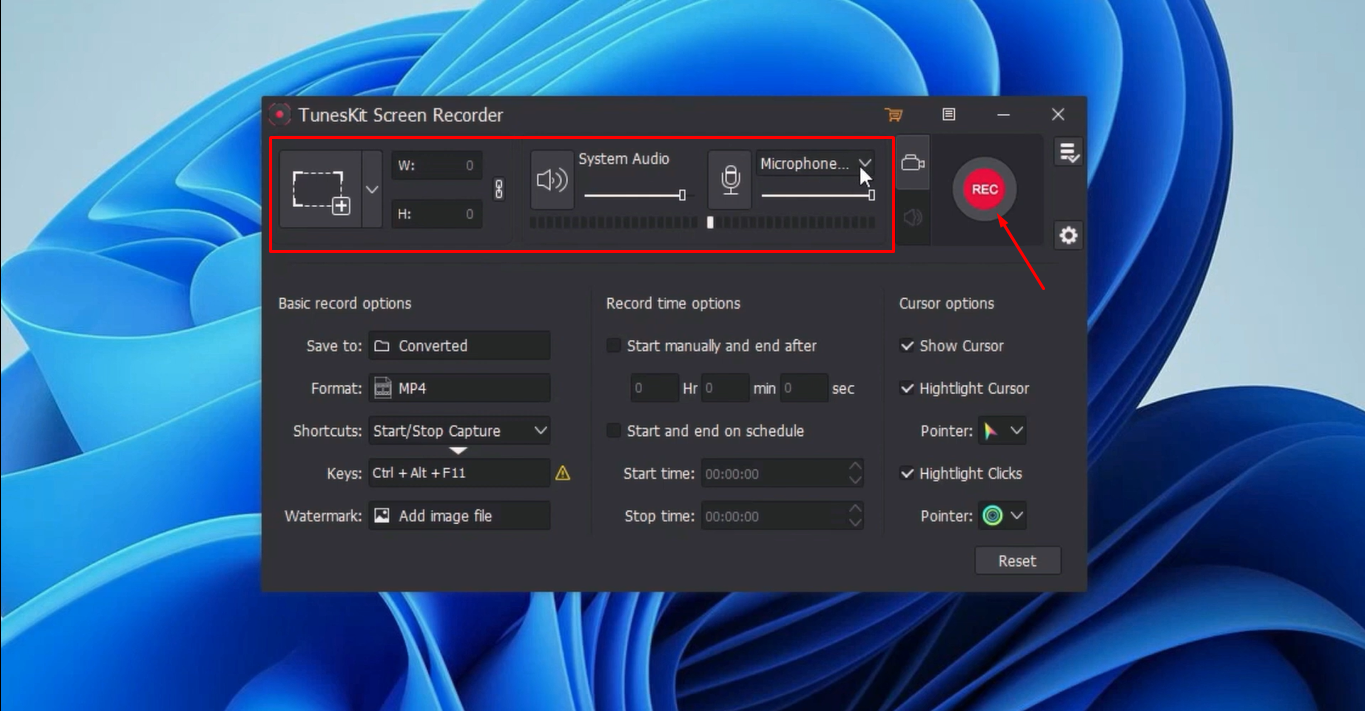Click the Reset button
1365x711 pixels.
coord(1017,560)
